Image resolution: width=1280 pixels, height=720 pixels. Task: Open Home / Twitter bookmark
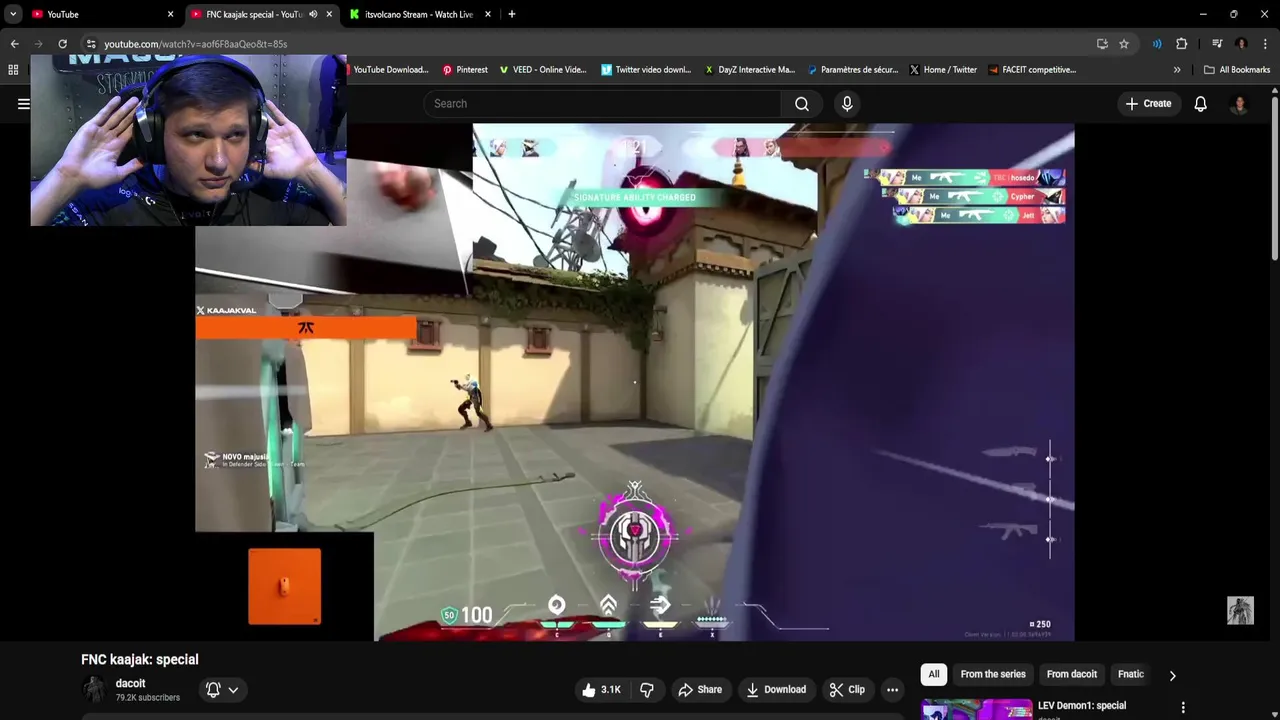pos(943,70)
